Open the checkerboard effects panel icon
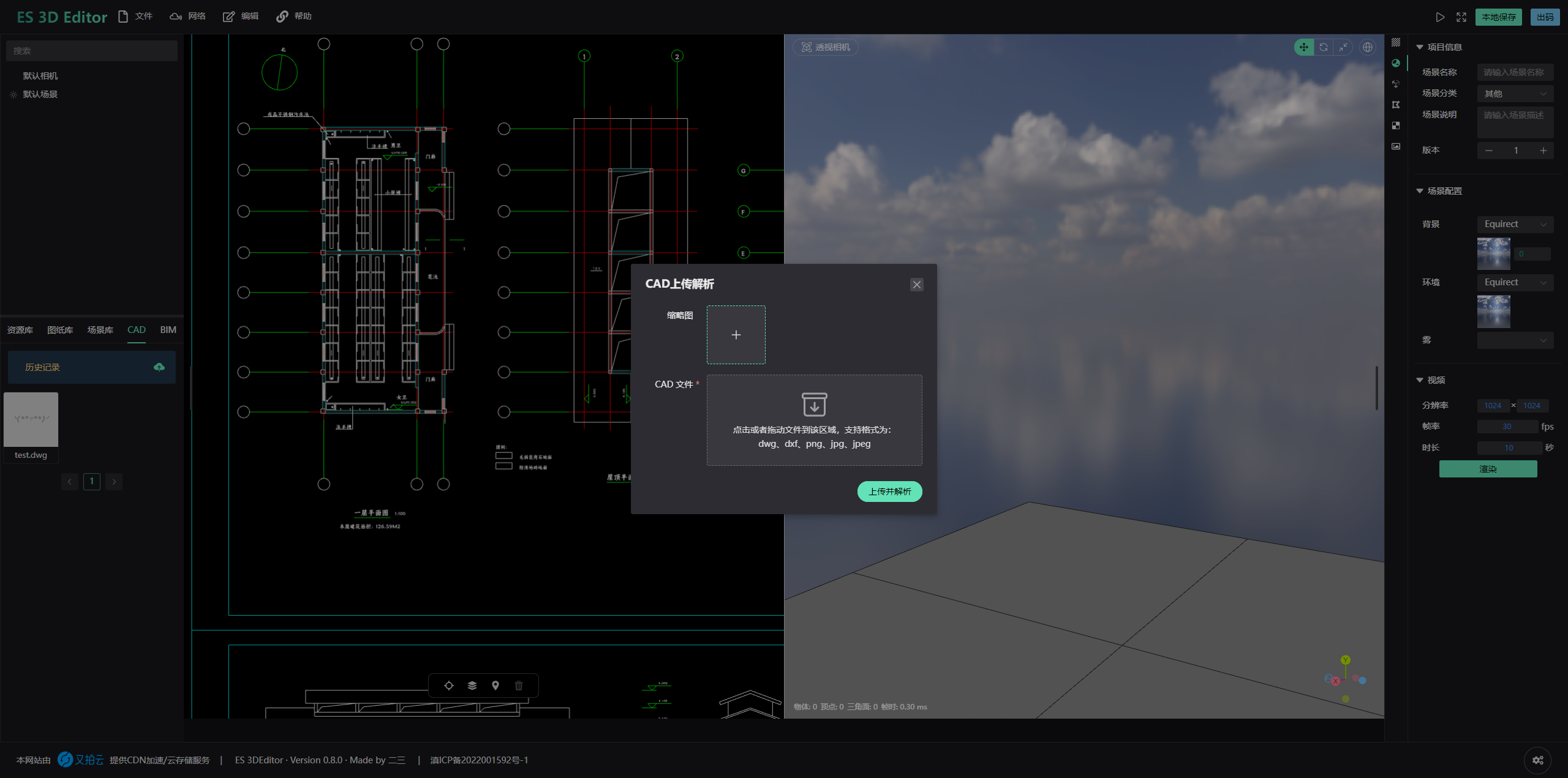Screen dimensions: 1568x778 [x=1396, y=42]
